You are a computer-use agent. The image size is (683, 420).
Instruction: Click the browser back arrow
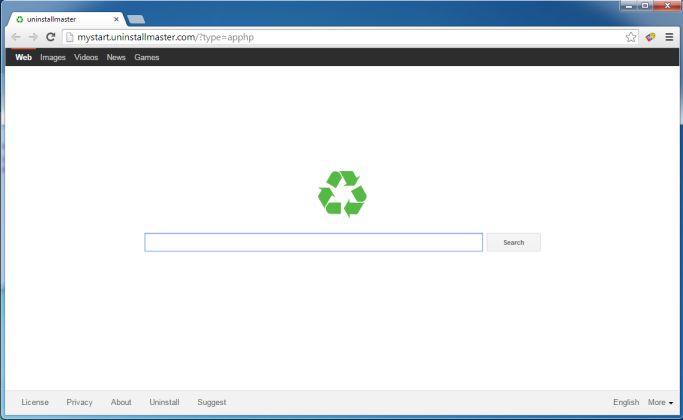coord(16,37)
